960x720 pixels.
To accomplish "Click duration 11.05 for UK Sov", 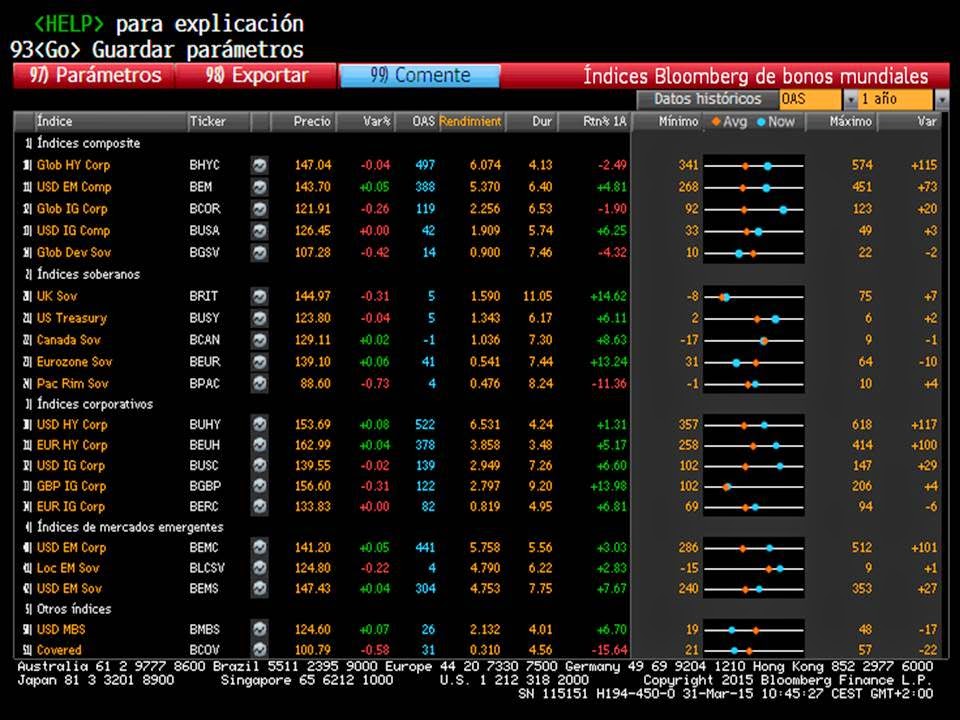I will [538, 296].
